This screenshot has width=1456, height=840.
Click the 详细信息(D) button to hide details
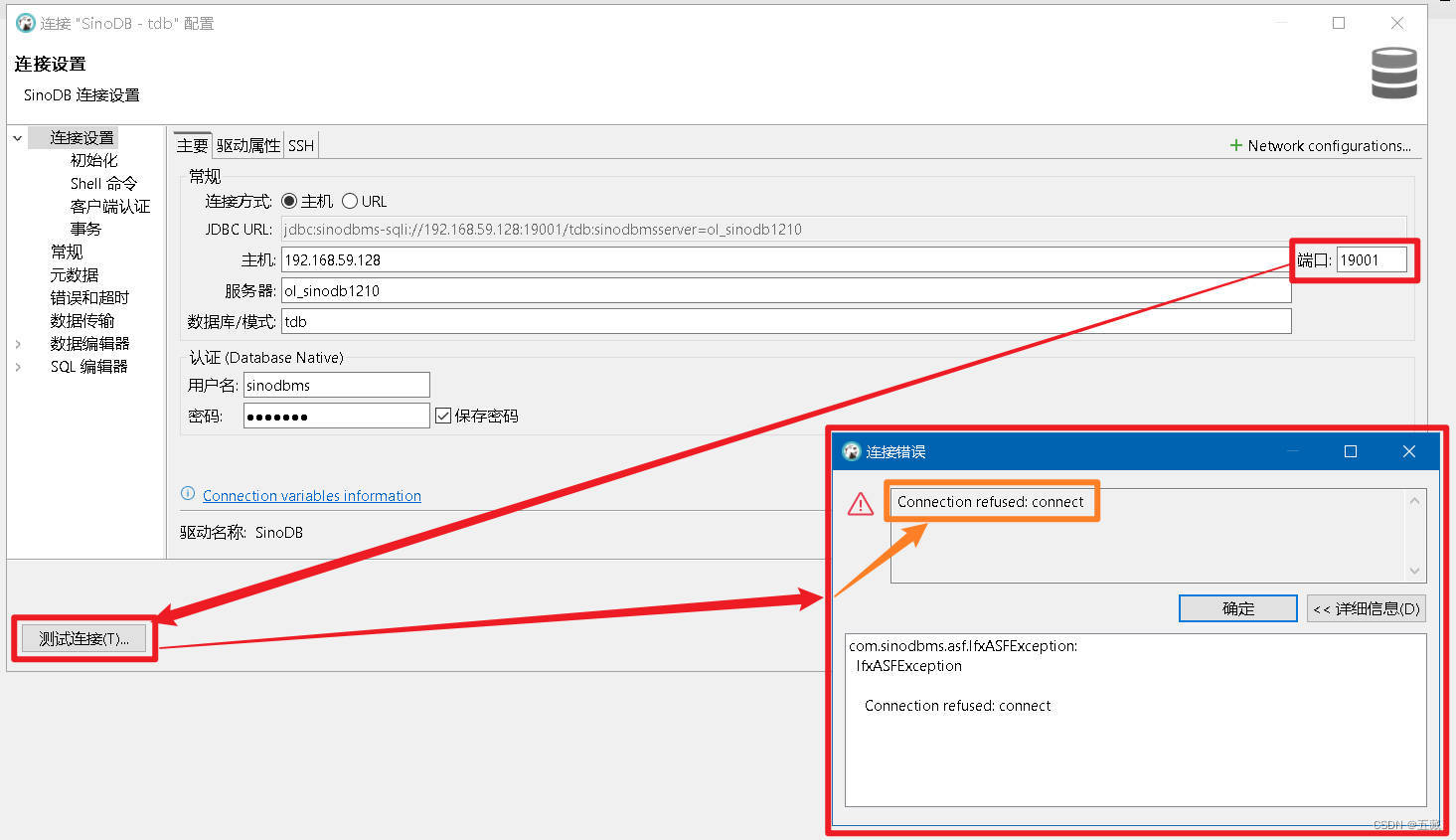[1367, 608]
